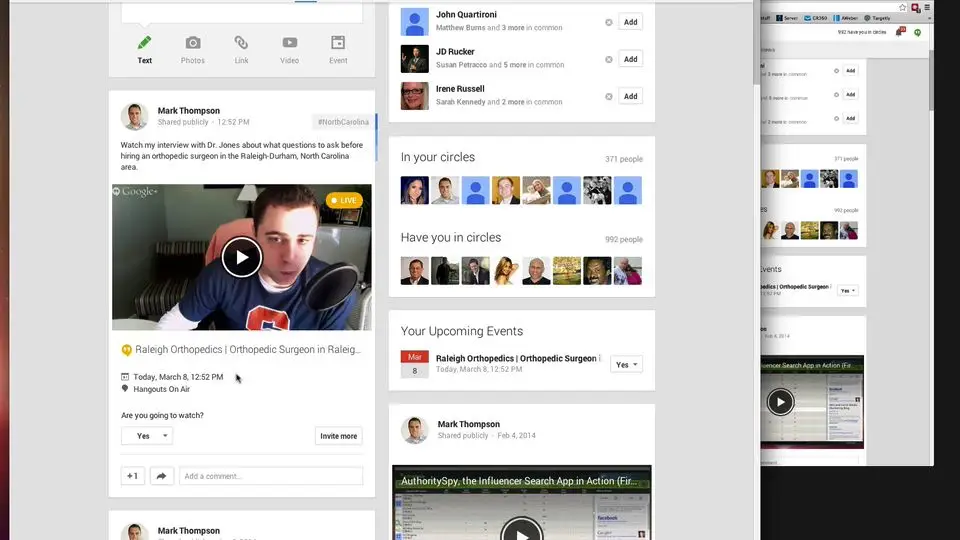960x540 pixels.
Task: Click the 12:52 PM post timestamp
Action: 233,122
